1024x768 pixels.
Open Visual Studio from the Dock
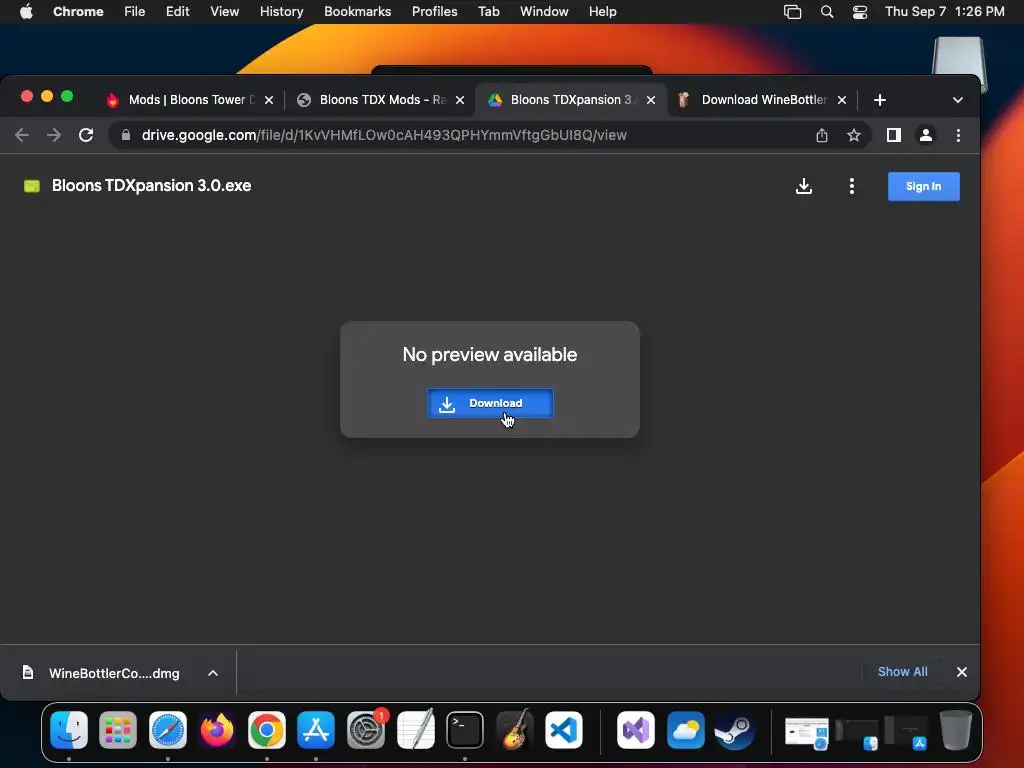635,729
